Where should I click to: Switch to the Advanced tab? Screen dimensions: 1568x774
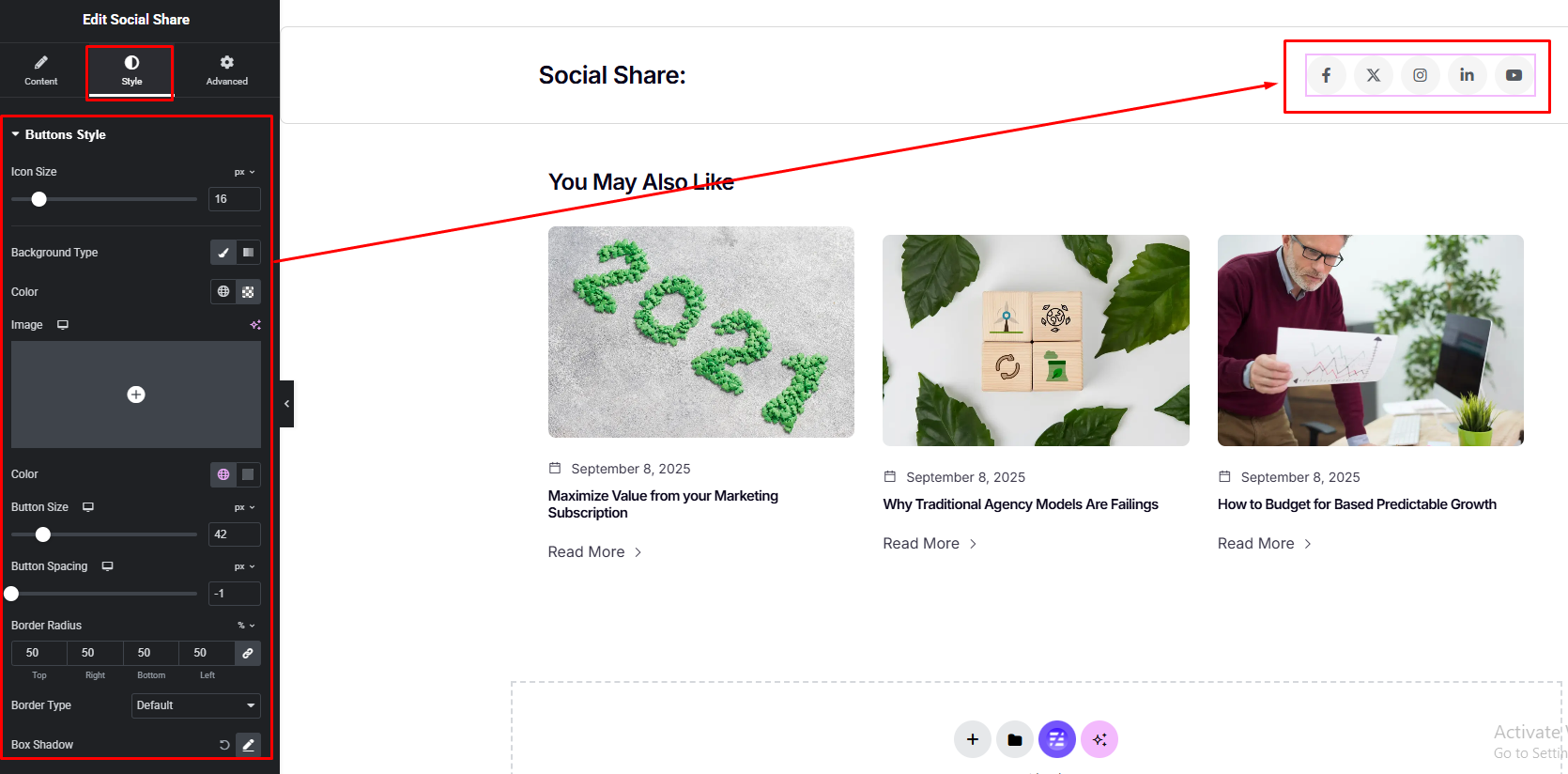227,70
